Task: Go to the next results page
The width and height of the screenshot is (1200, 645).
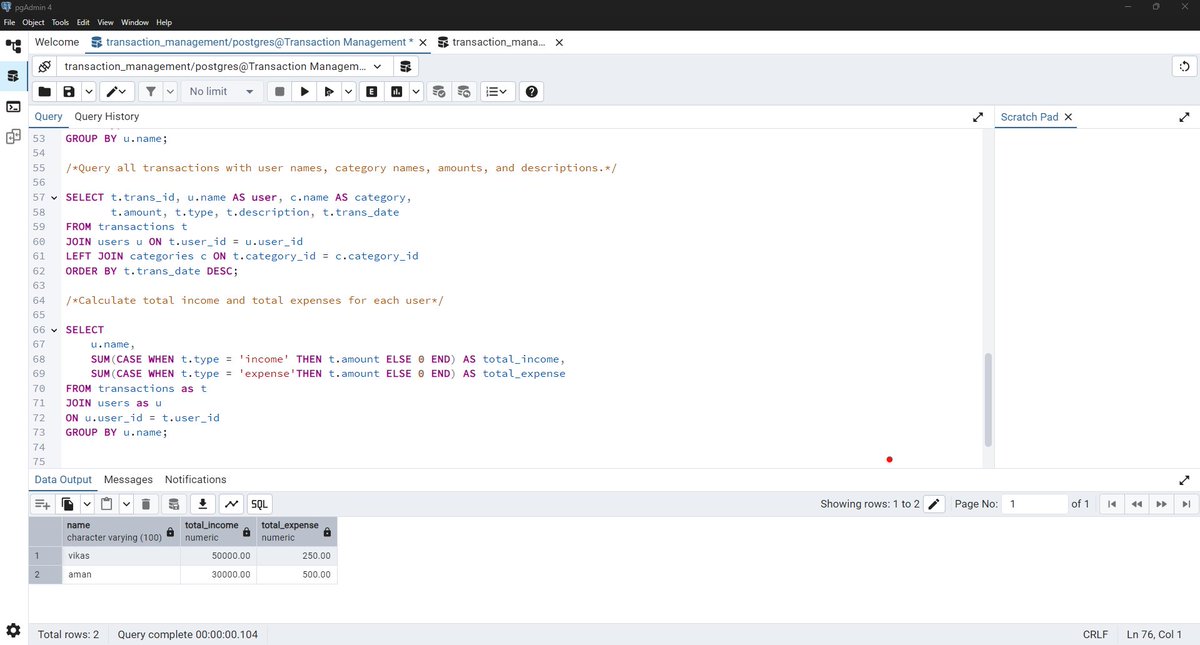Action: (1162, 504)
